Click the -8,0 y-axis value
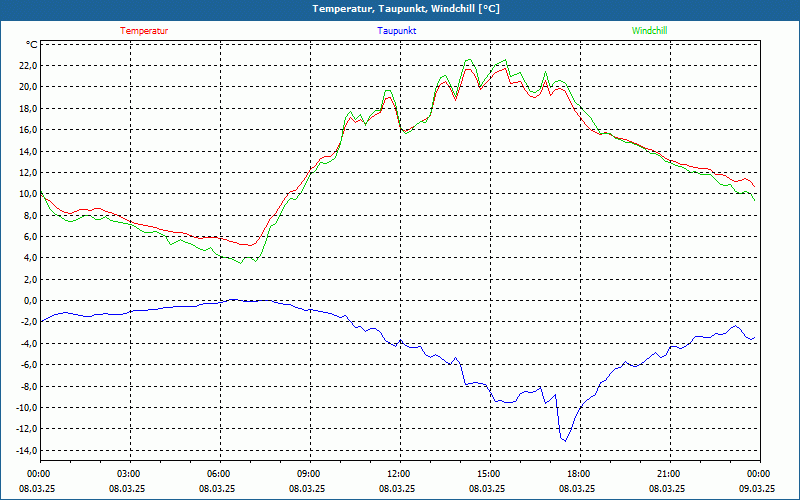 coord(29,386)
